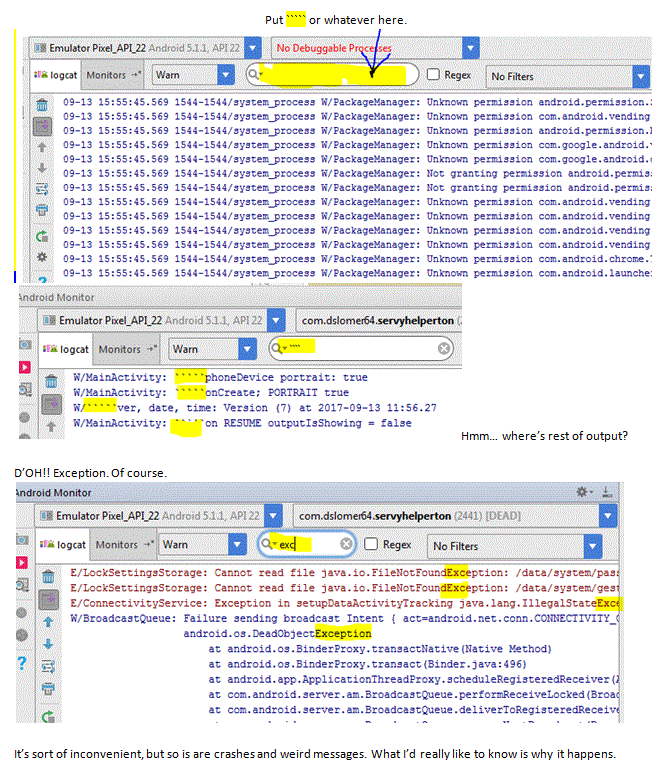Open logcat settings gear in top panel
Image resolution: width=660 pixels, height=767 pixels.
click(x=42, y=257)
